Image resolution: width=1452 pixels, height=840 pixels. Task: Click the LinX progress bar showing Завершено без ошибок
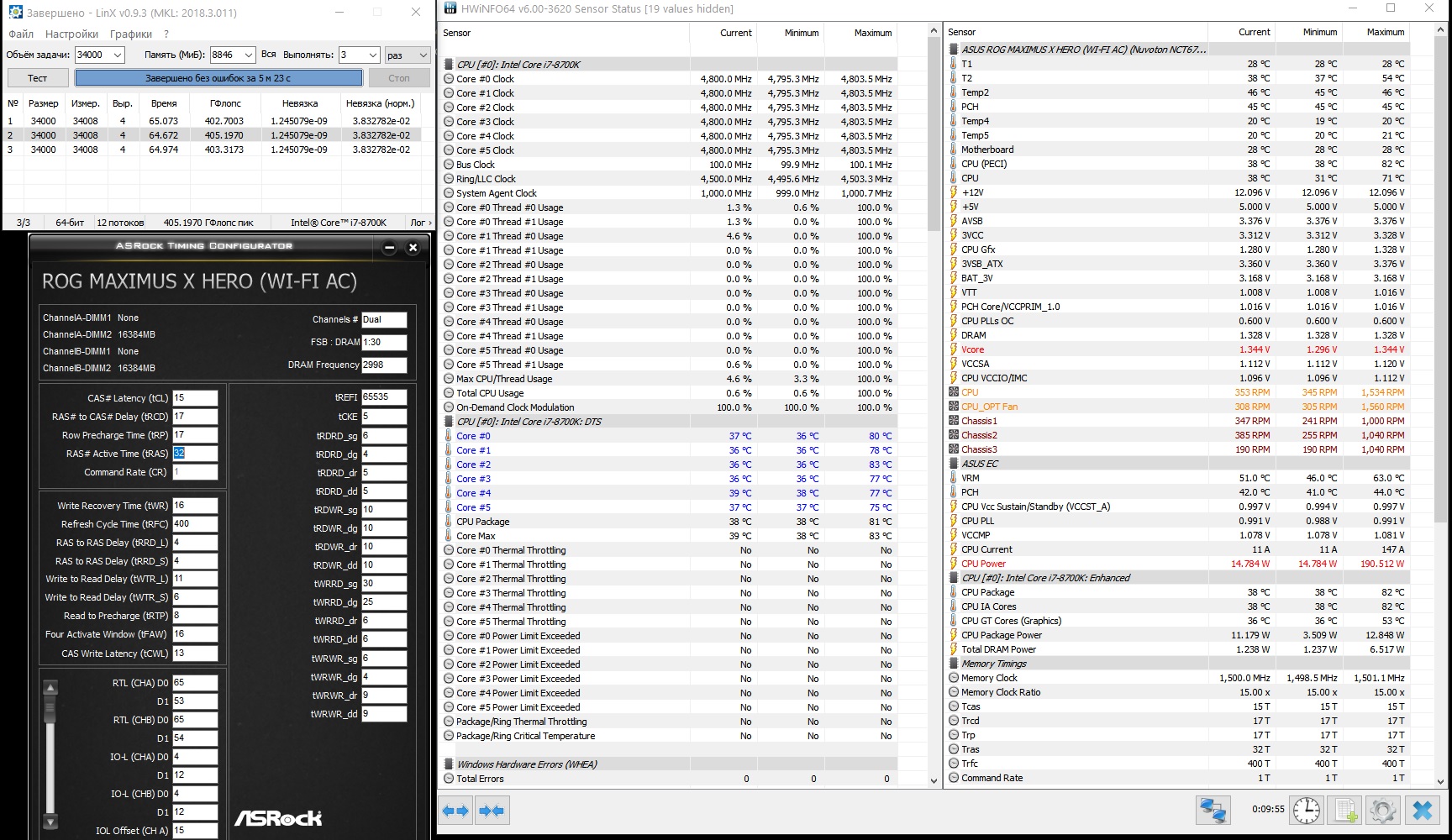coord(218,78)
